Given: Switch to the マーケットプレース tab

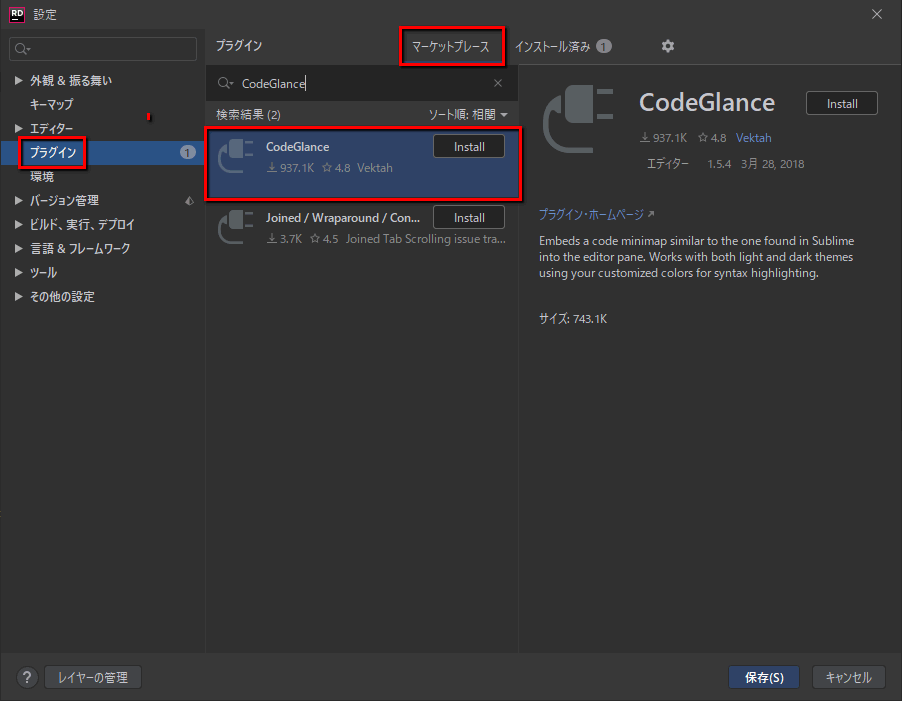Looking at the screenshot, I should [x=451, y=47].
